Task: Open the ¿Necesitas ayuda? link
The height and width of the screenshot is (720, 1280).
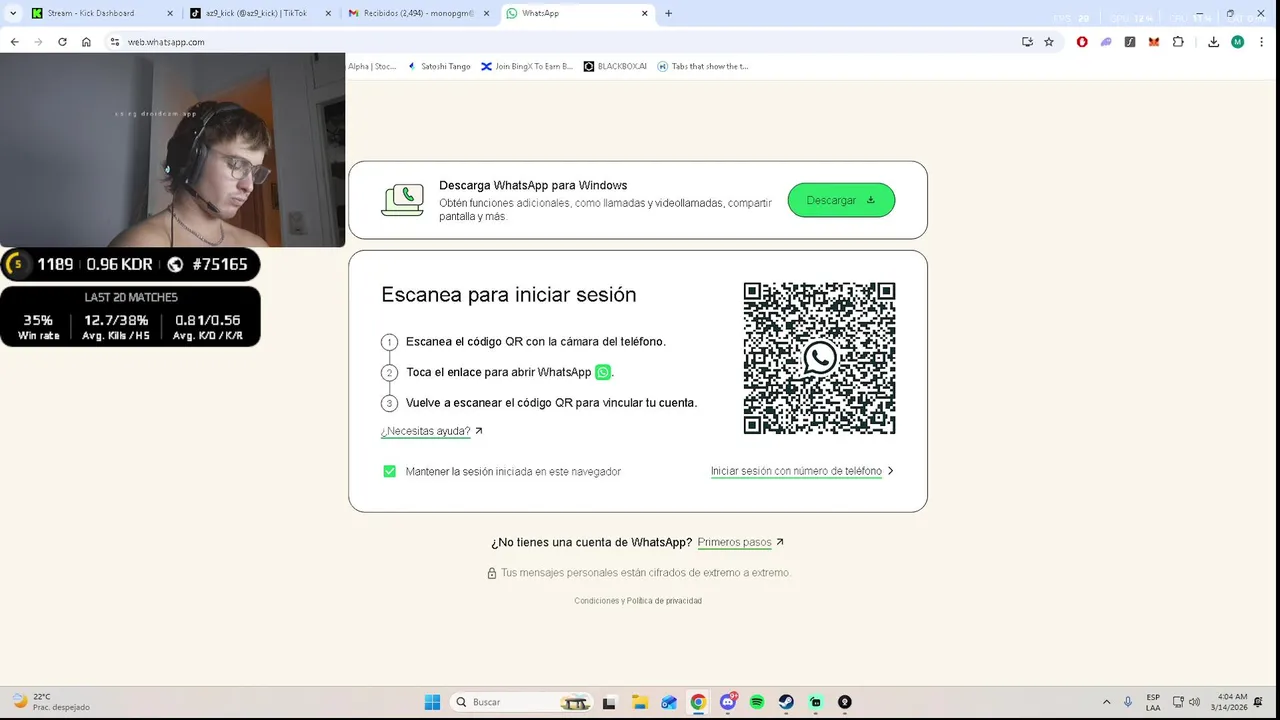Action: click(432, 431)
